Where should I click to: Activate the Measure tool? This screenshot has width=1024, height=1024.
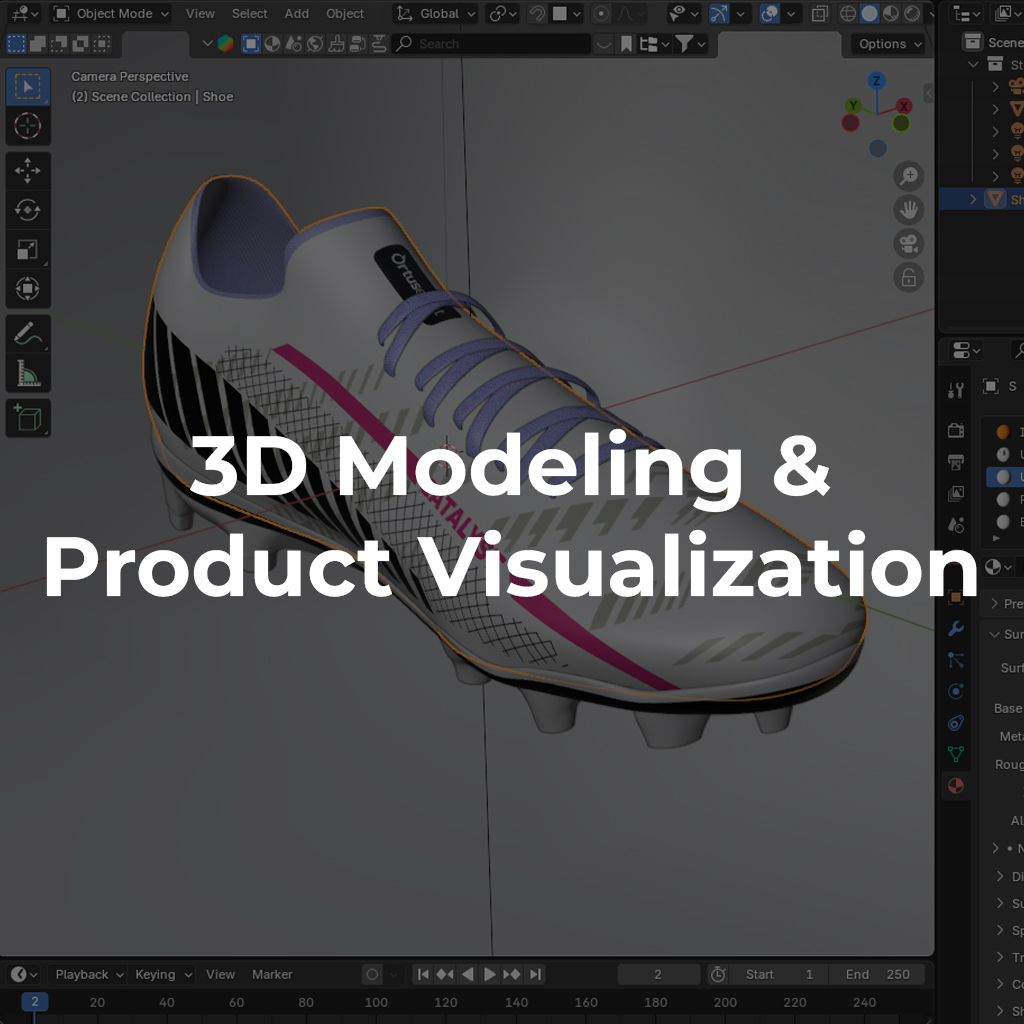pyautogui.click(x=27, y=374)
